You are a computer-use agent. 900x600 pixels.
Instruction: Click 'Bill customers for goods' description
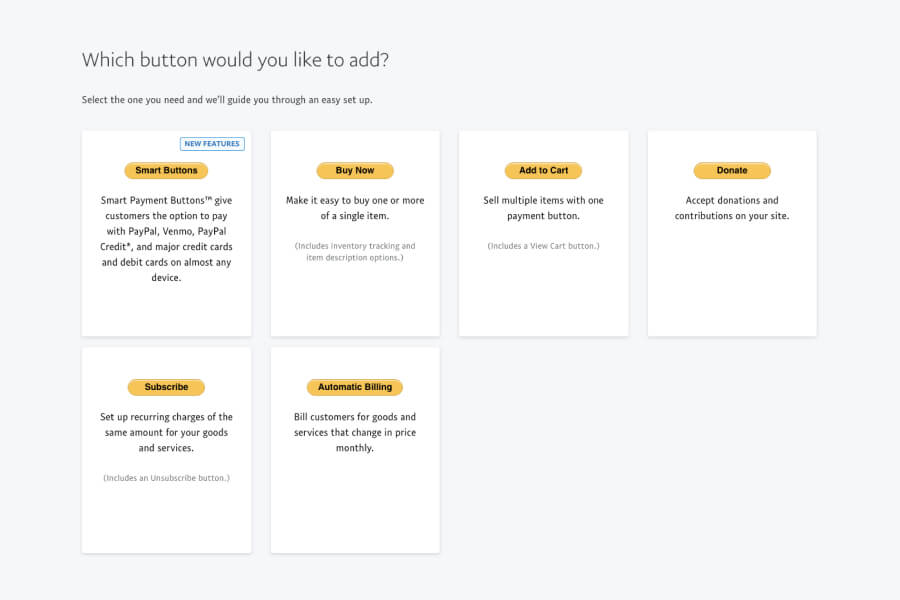(x=355, y=432)
